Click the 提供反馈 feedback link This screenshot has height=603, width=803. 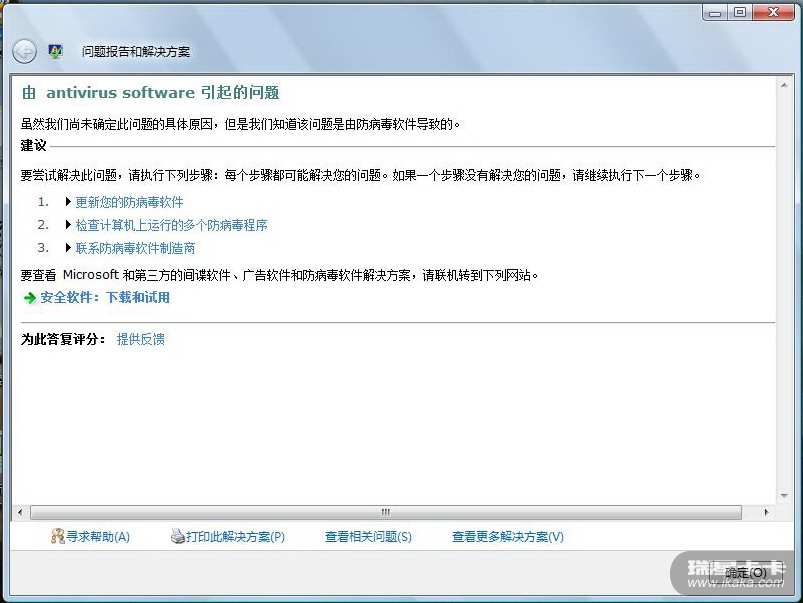tap(141, 339)
